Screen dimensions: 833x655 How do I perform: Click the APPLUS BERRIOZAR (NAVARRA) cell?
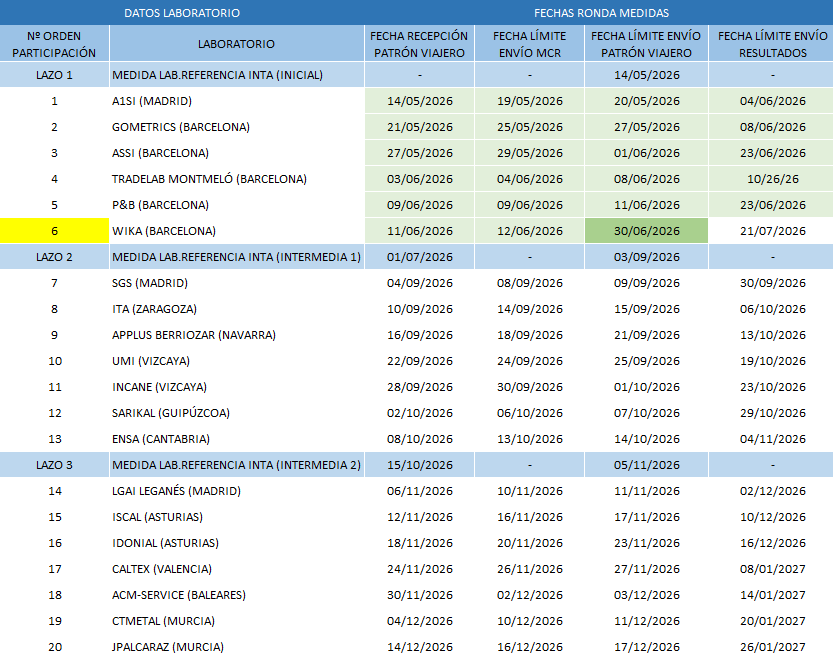pos(236,335)
